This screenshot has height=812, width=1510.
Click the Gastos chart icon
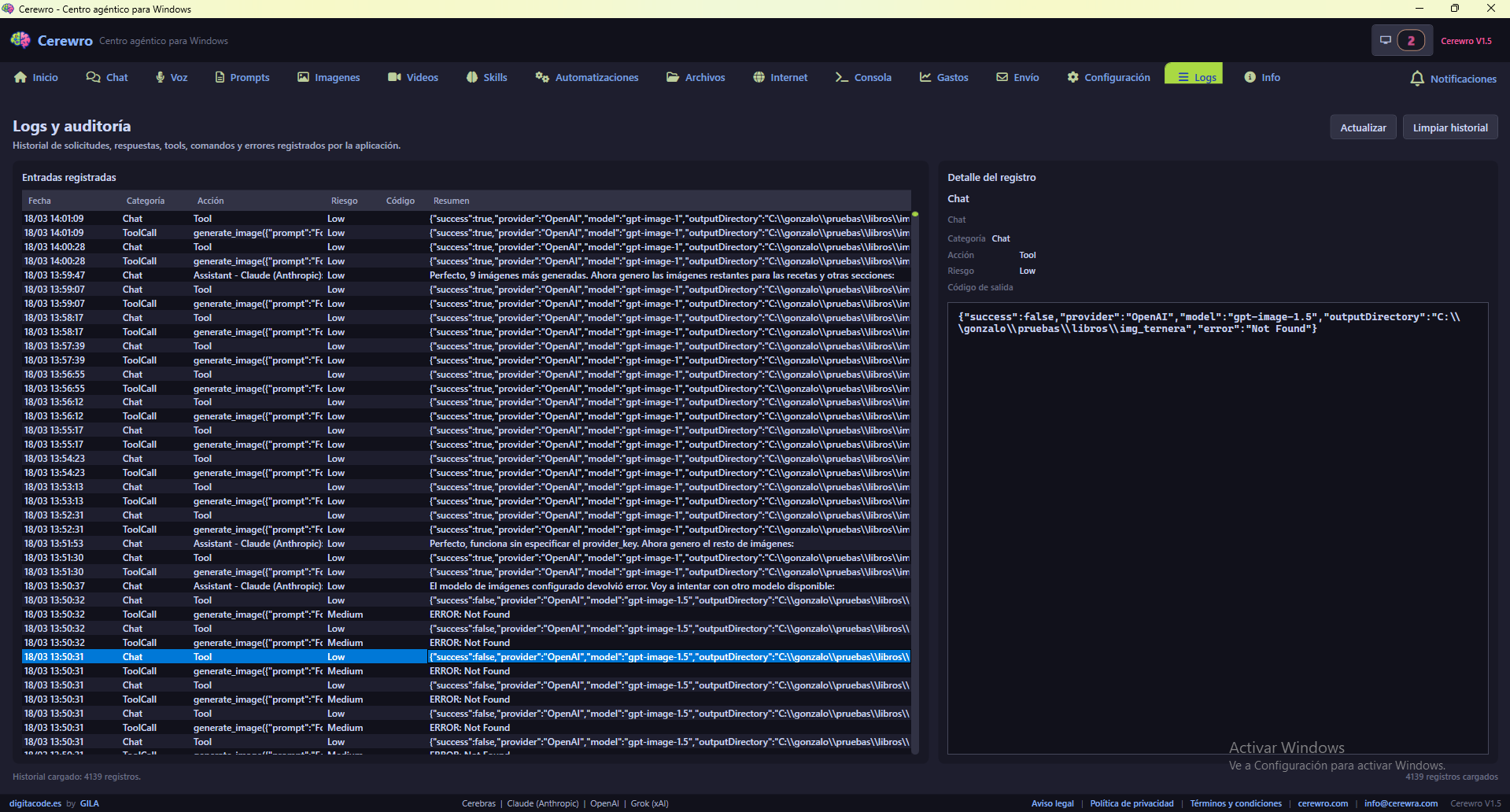tap(924, 76)
